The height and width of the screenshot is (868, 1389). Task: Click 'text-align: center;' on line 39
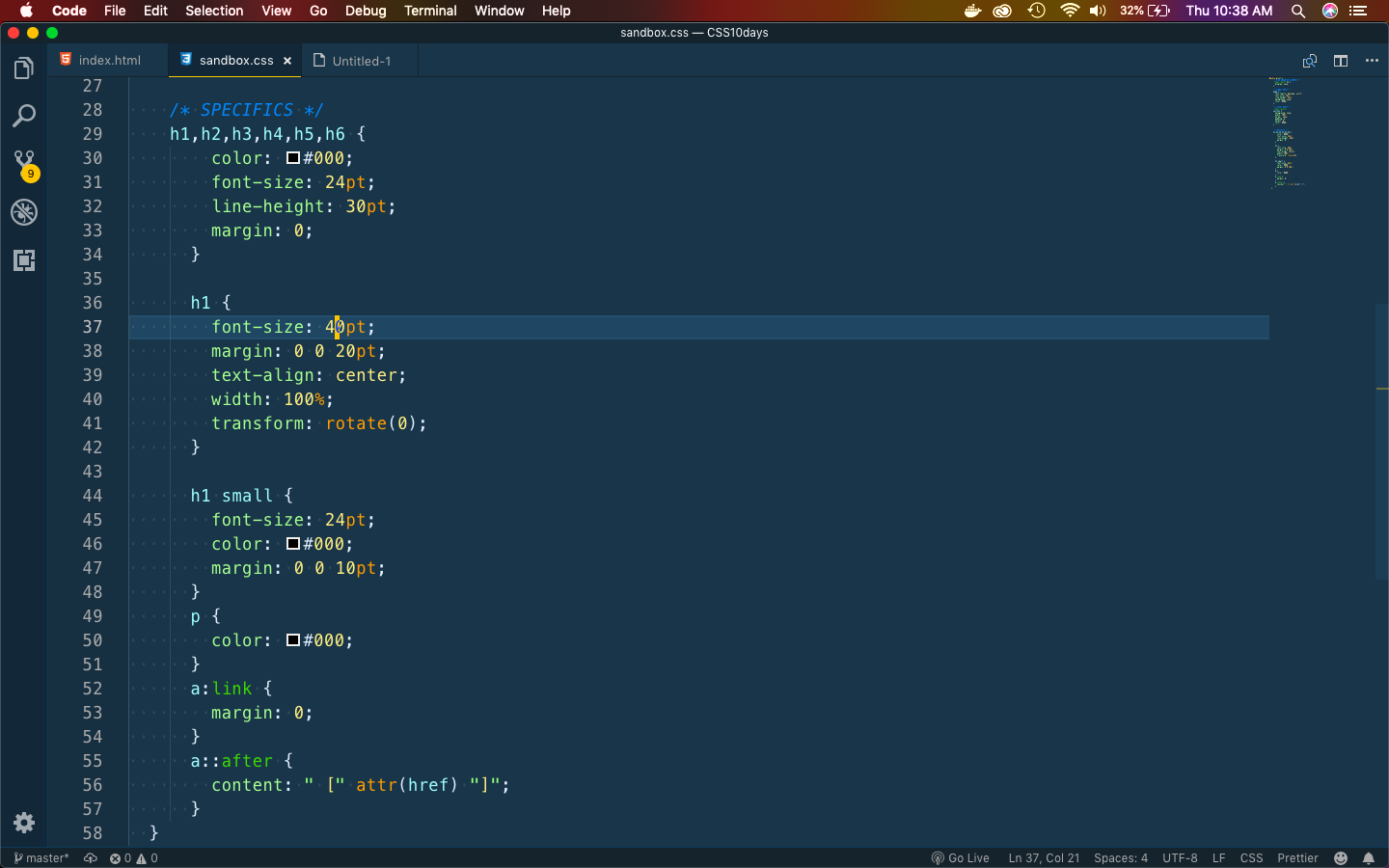point(309,375)
